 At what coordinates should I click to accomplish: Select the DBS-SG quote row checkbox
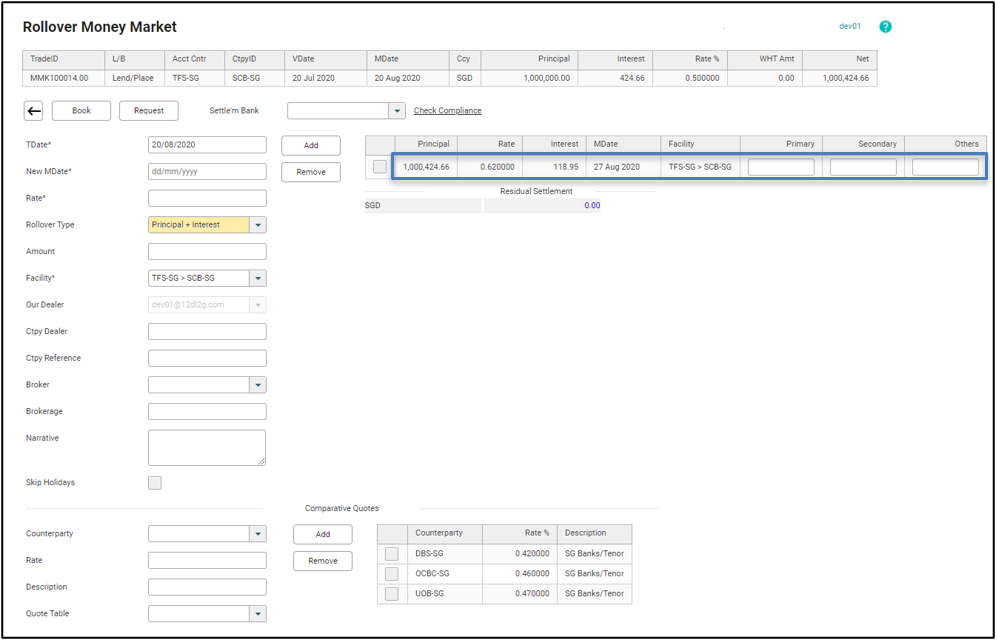391,554
